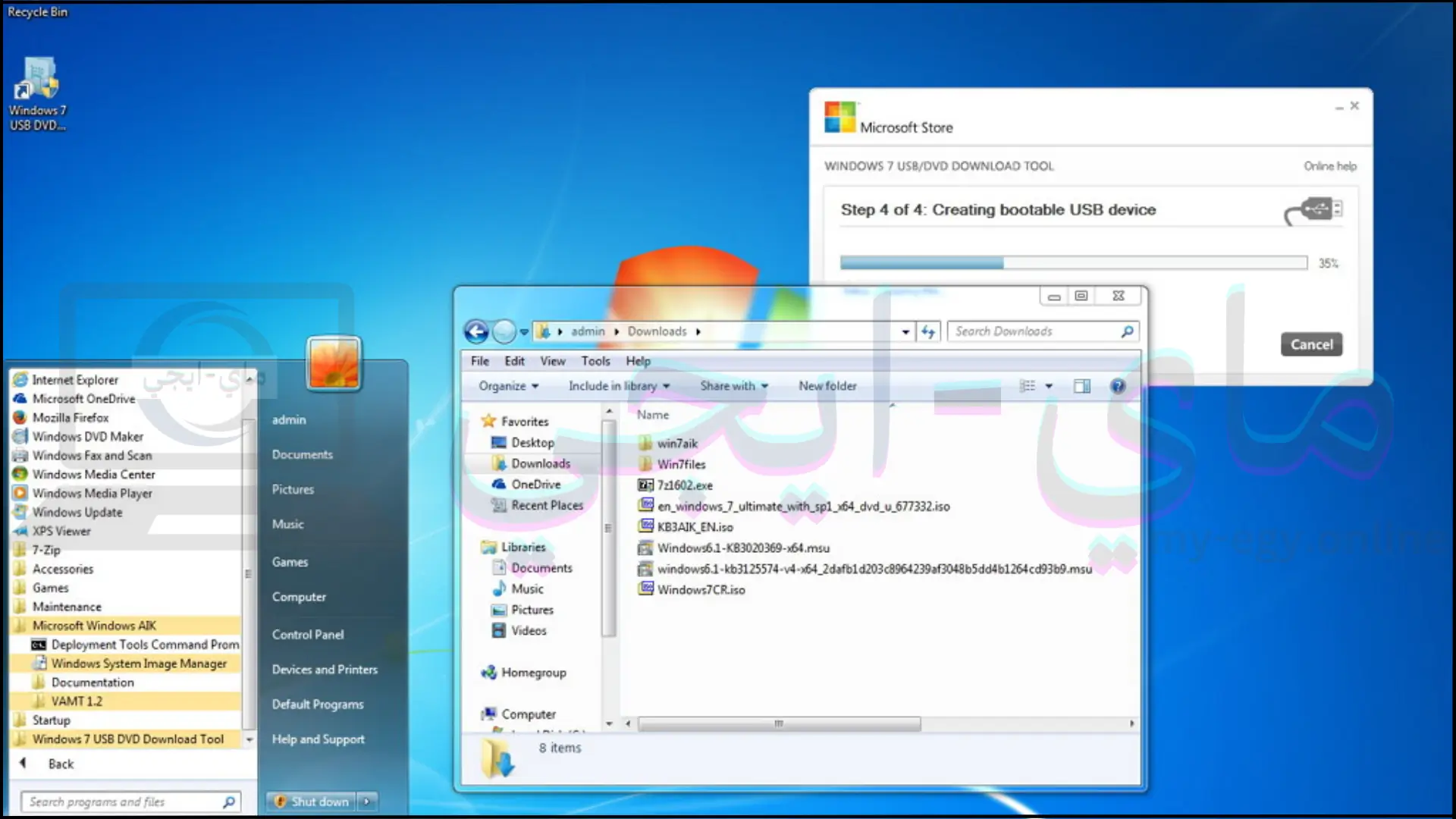Select Windows6.1-KB3020369-x64.msu file
The image size is (1456, 819).
(734, 548)
